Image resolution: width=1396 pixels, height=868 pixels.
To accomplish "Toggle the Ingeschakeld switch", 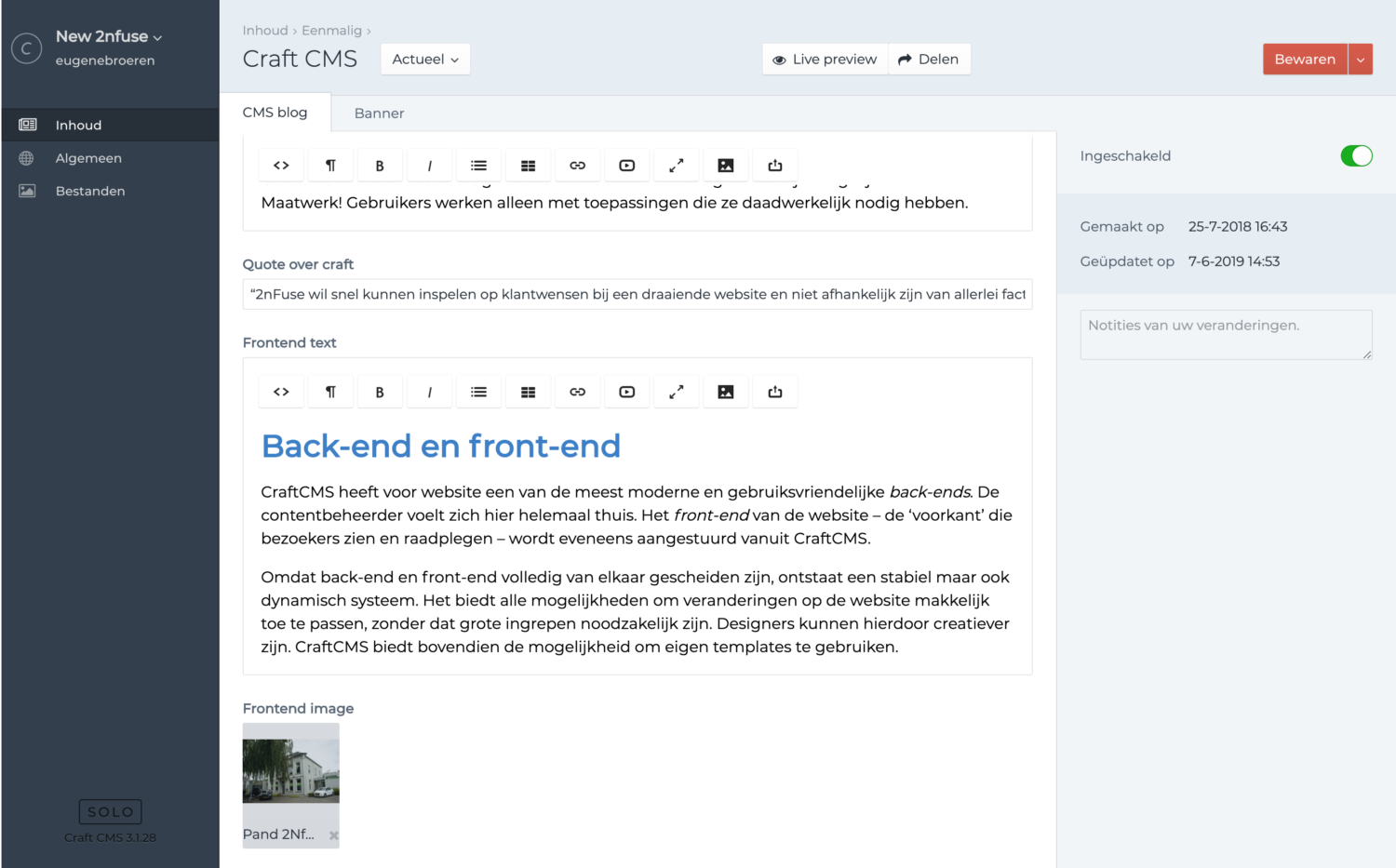I will (1356, 156).
